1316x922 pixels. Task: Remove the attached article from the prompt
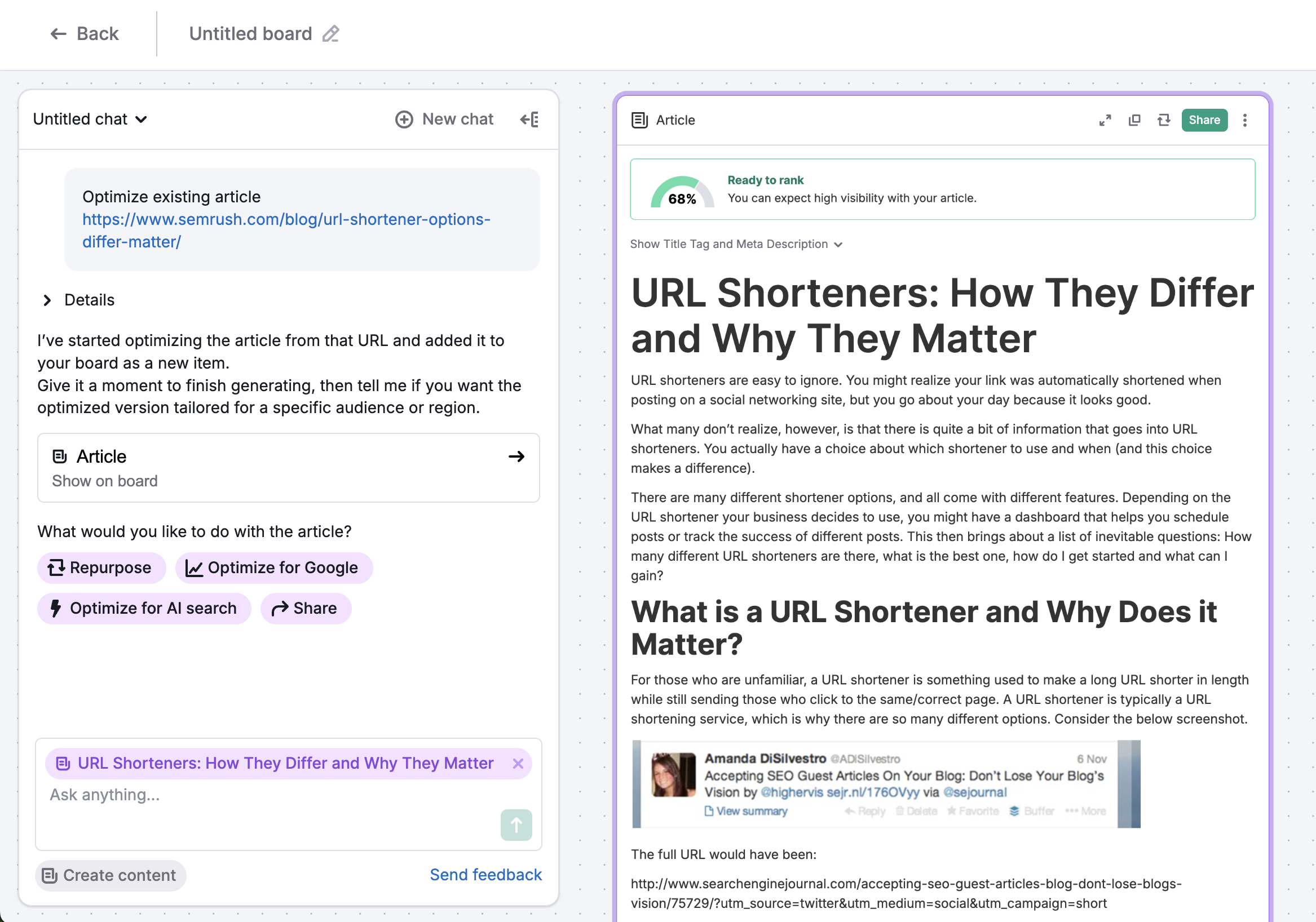point(518,763)
